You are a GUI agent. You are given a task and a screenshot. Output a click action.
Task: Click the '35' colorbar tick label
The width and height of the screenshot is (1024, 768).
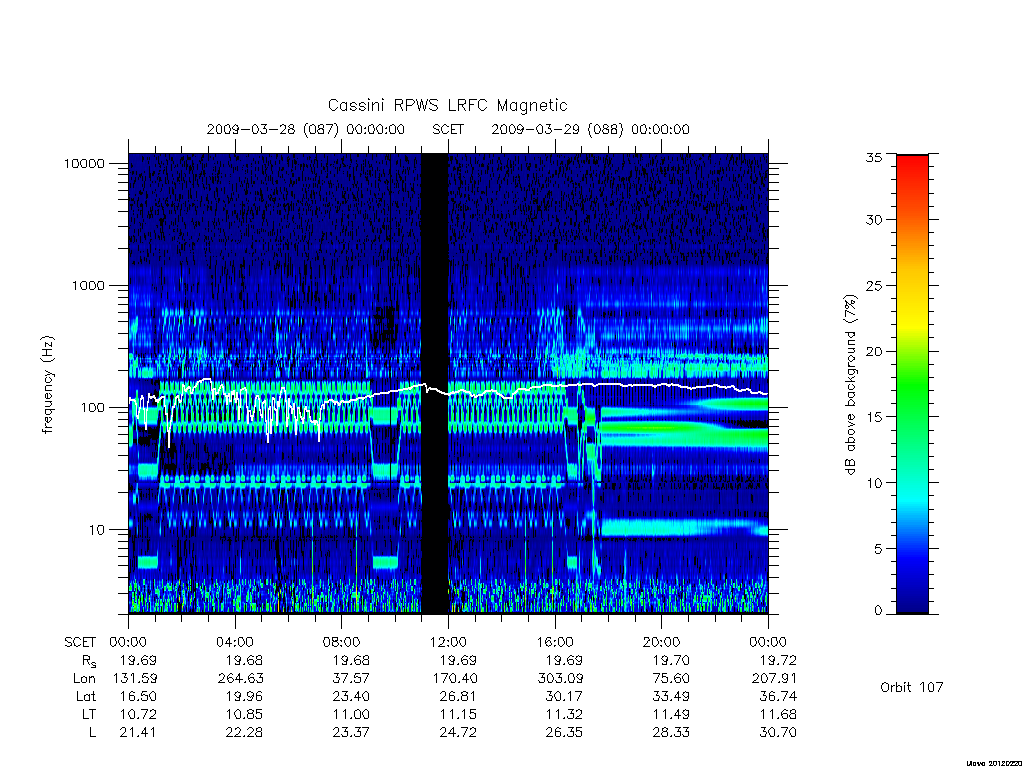point(873,157)
